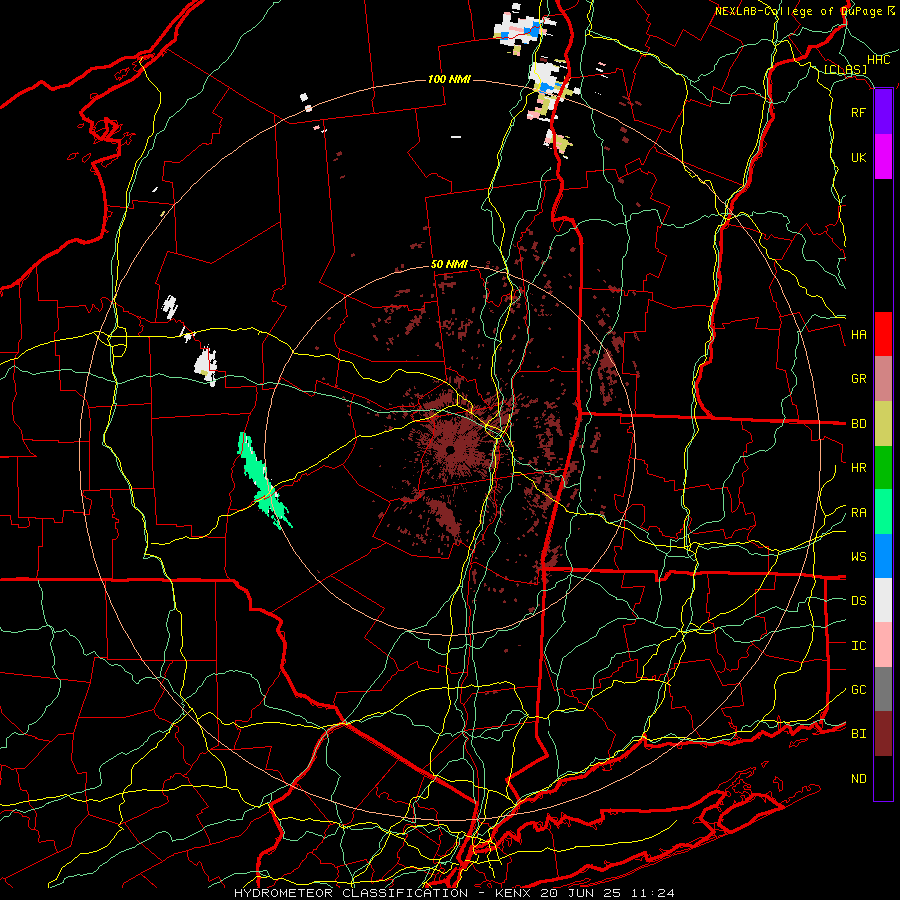Select the GR graupel color swatch
Screen dimensions: 900x900
883,378
